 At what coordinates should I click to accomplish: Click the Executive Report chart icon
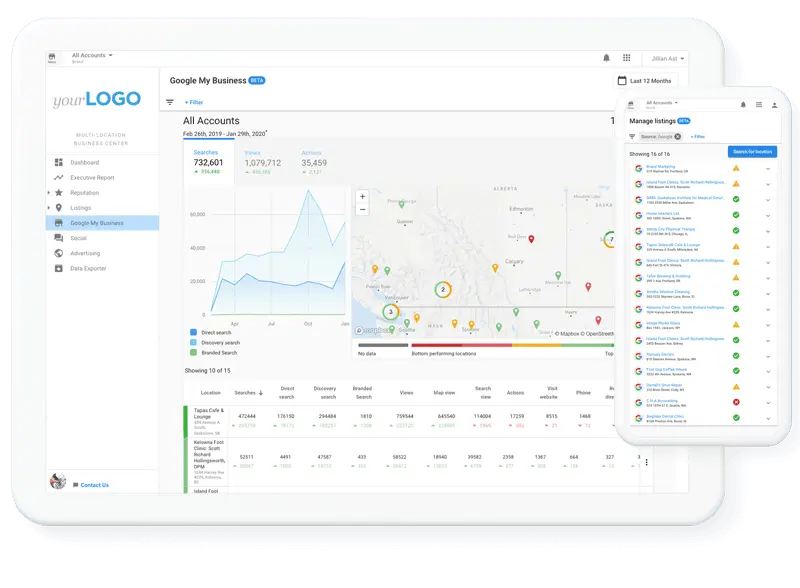(59, 178)
